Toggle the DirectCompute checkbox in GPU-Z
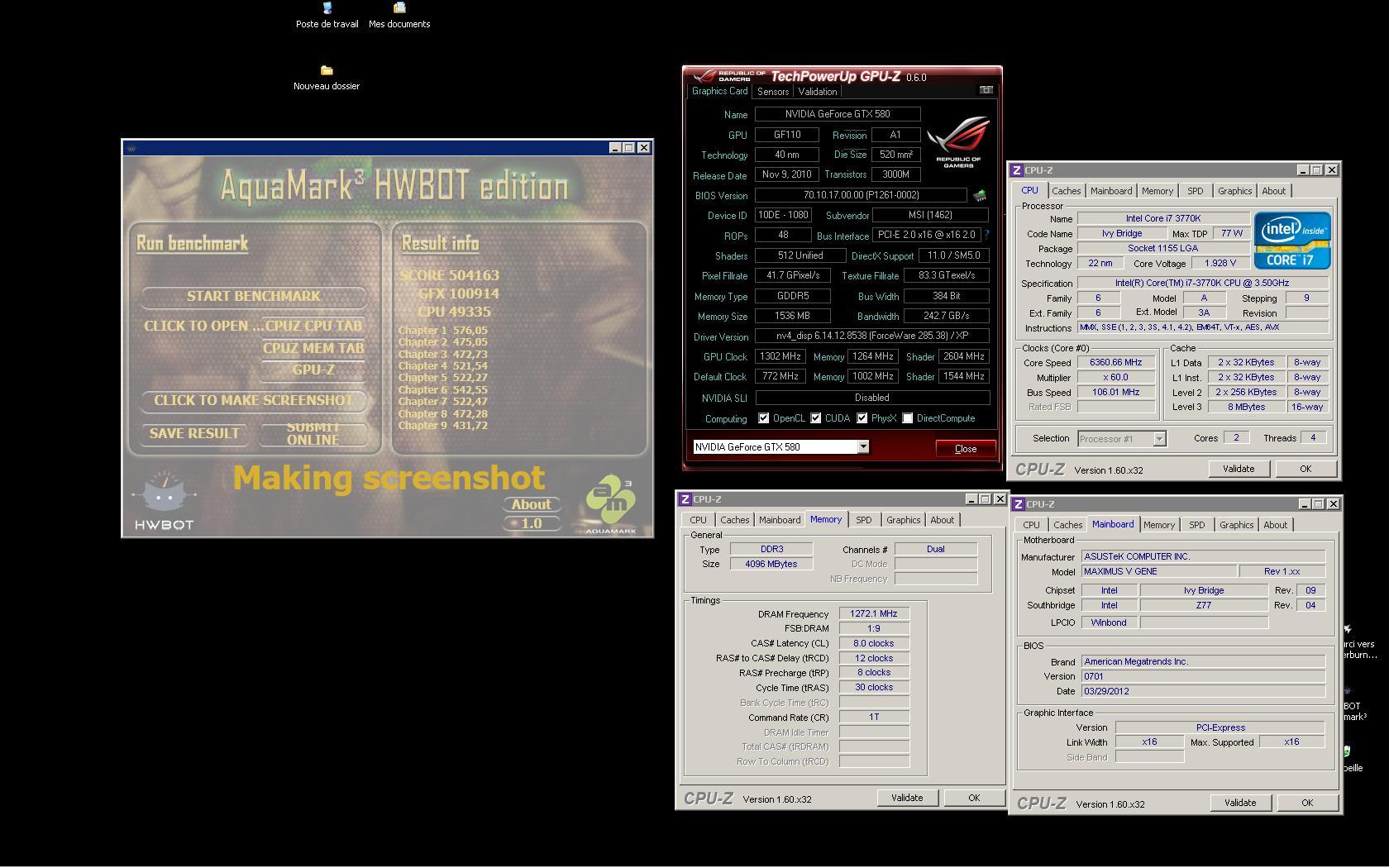This screenshot has height=868, width=1389. coord(908,418)
